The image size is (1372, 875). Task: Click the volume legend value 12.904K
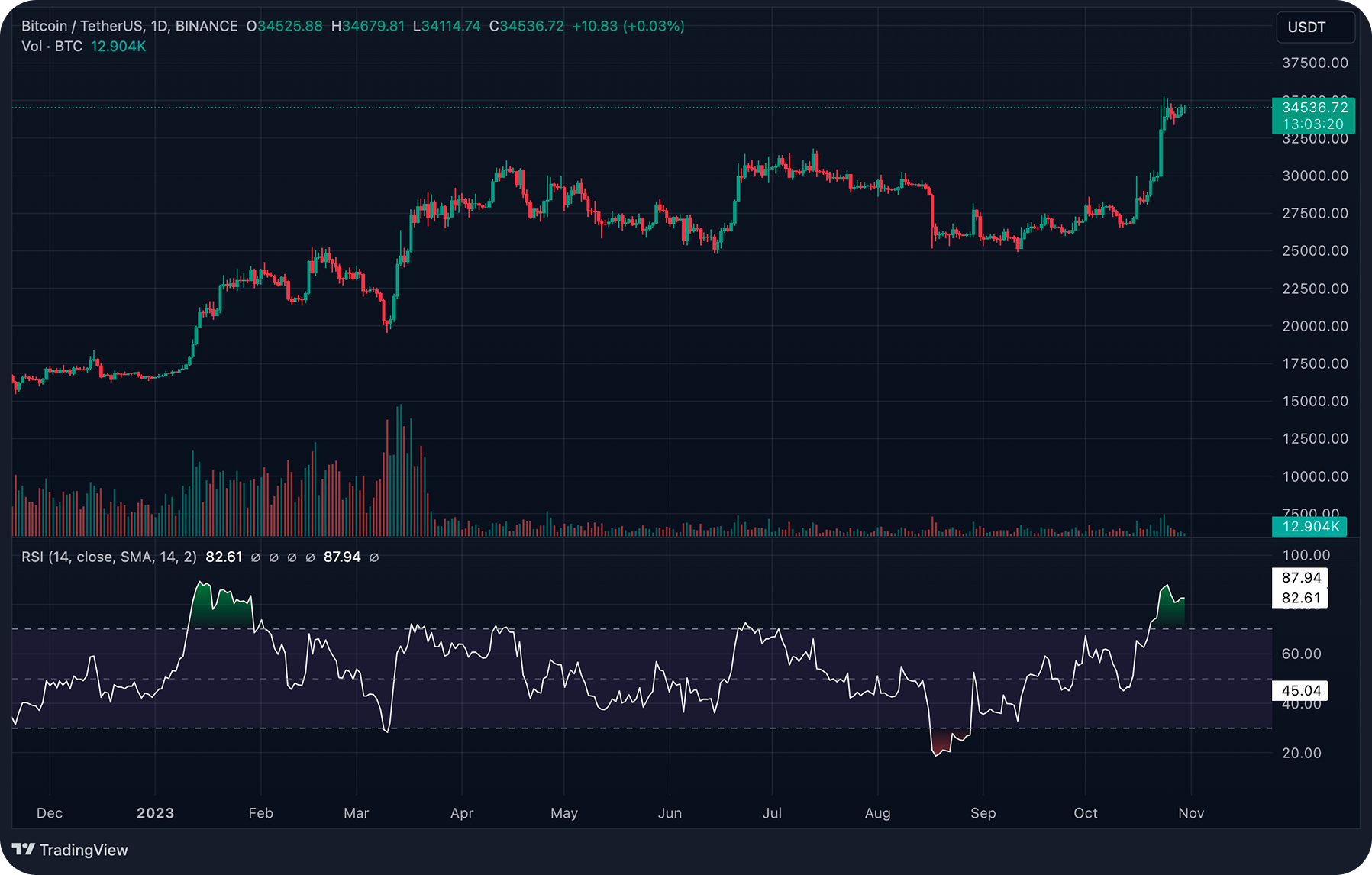point(118,47)
